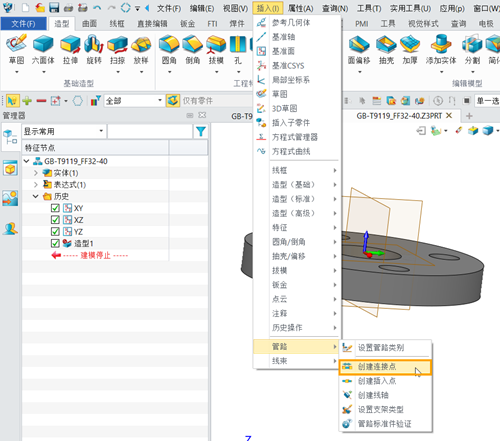500x441 pixels.
Task: Select the 抽壳 shell tool
Action: 386,49
